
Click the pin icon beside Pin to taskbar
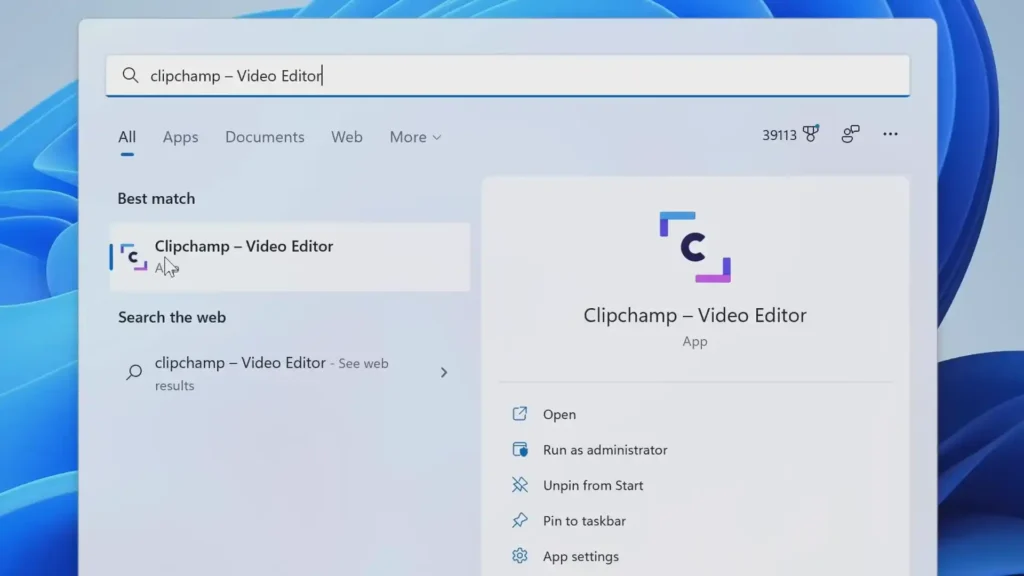pyautogui.click(x=520, y=520)
